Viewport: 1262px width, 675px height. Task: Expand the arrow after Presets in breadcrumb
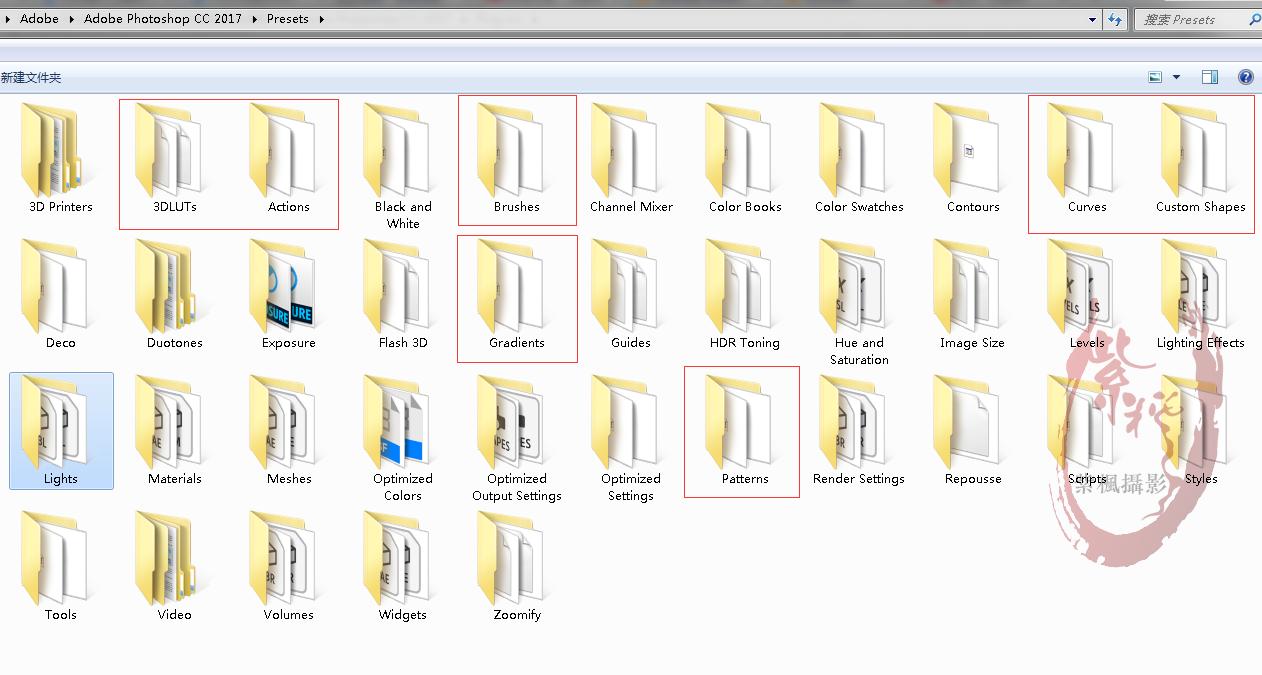322,19
